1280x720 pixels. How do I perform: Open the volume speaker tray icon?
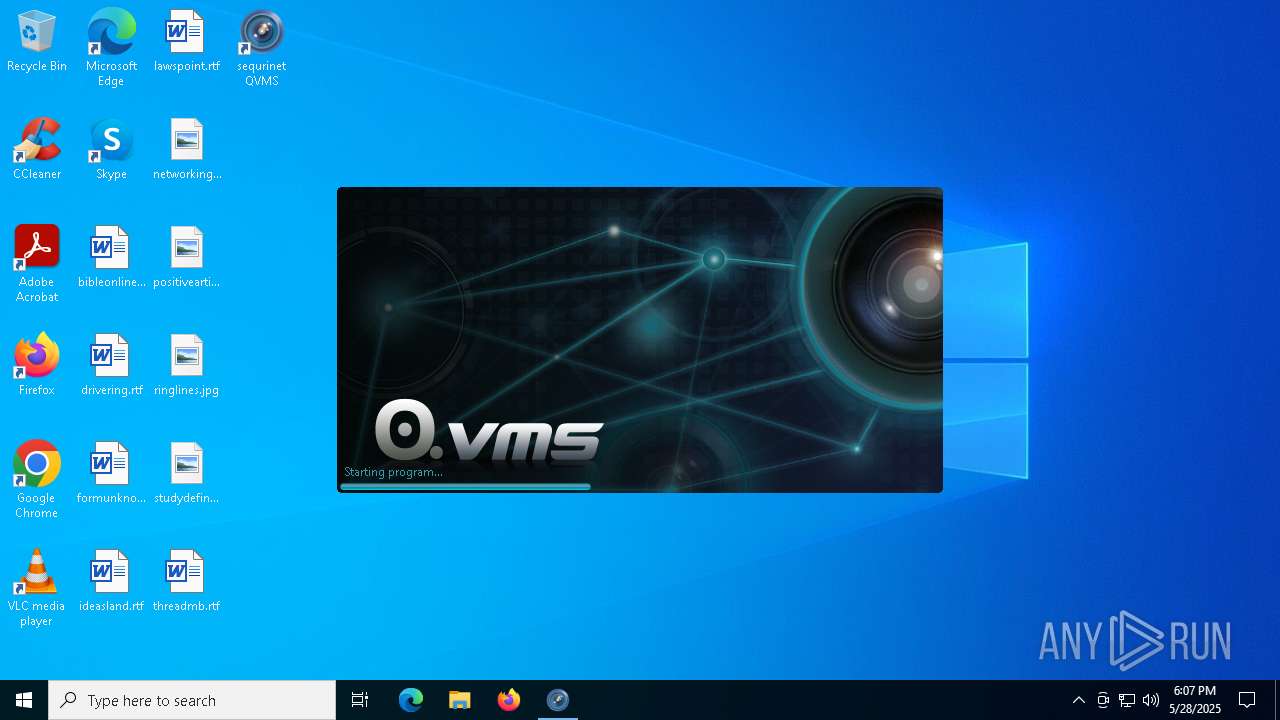(1151, 700)
